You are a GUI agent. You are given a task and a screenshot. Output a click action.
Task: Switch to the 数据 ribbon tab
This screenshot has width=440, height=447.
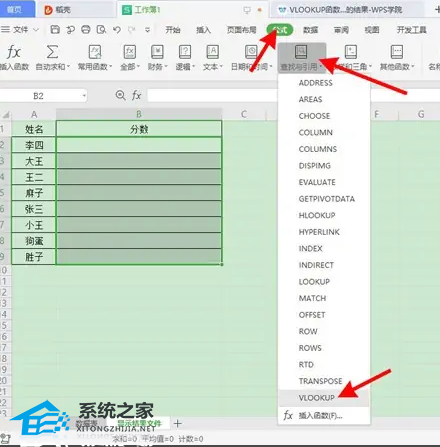pyautogui.click(x=310, y=30)
